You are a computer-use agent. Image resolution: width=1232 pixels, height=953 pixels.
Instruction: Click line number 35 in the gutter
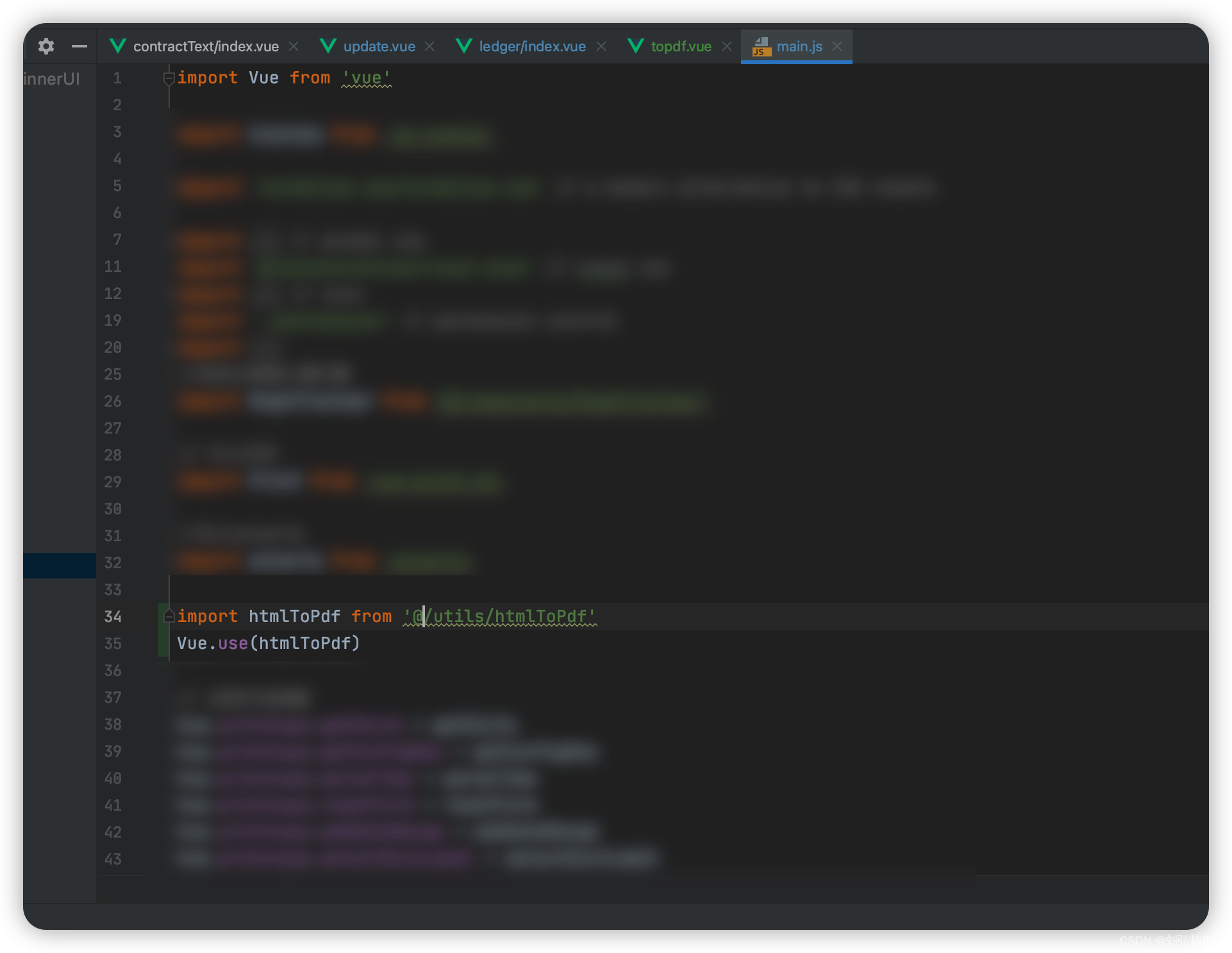[x=113, y=643]
